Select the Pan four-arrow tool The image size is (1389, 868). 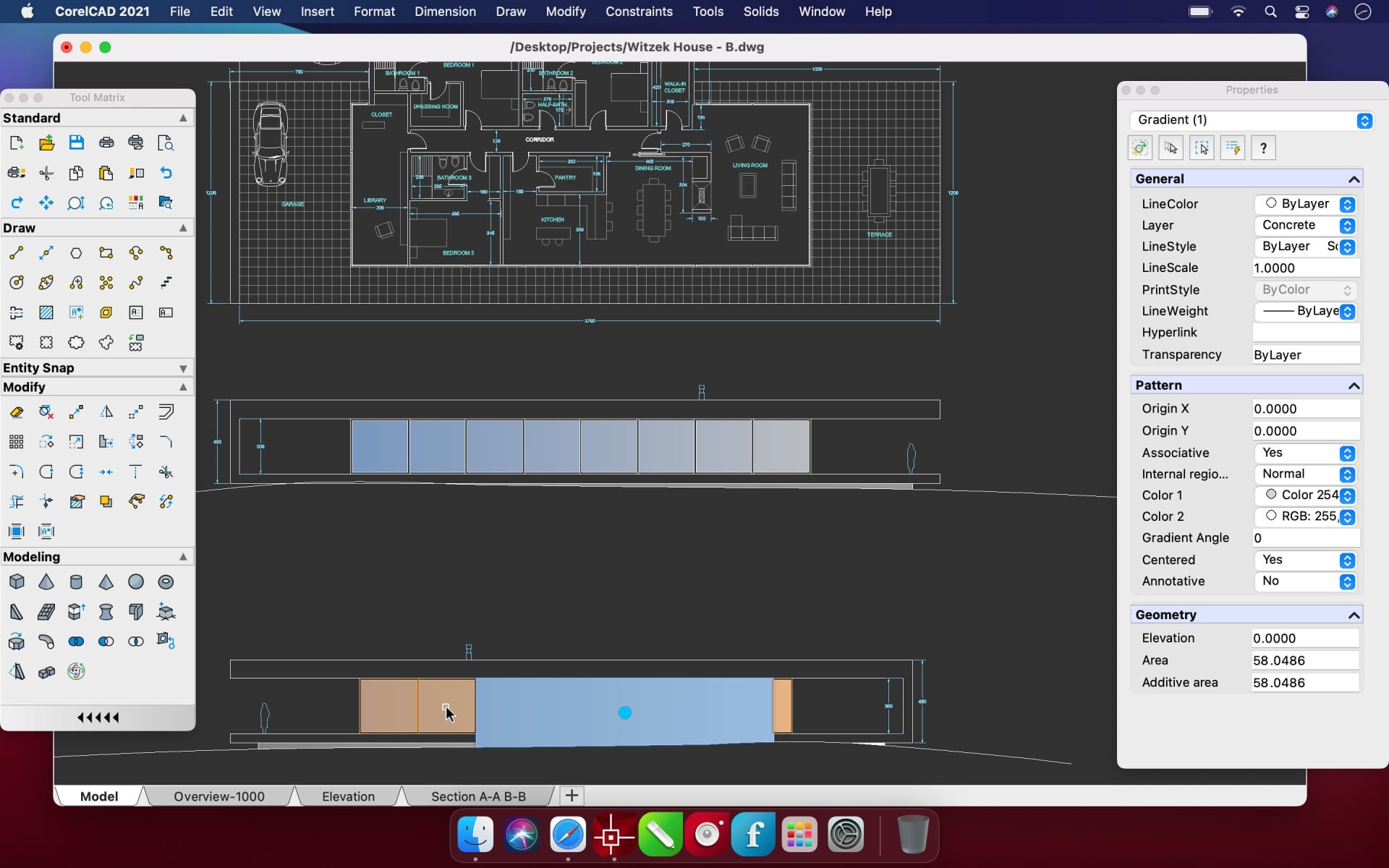point(46,203)
